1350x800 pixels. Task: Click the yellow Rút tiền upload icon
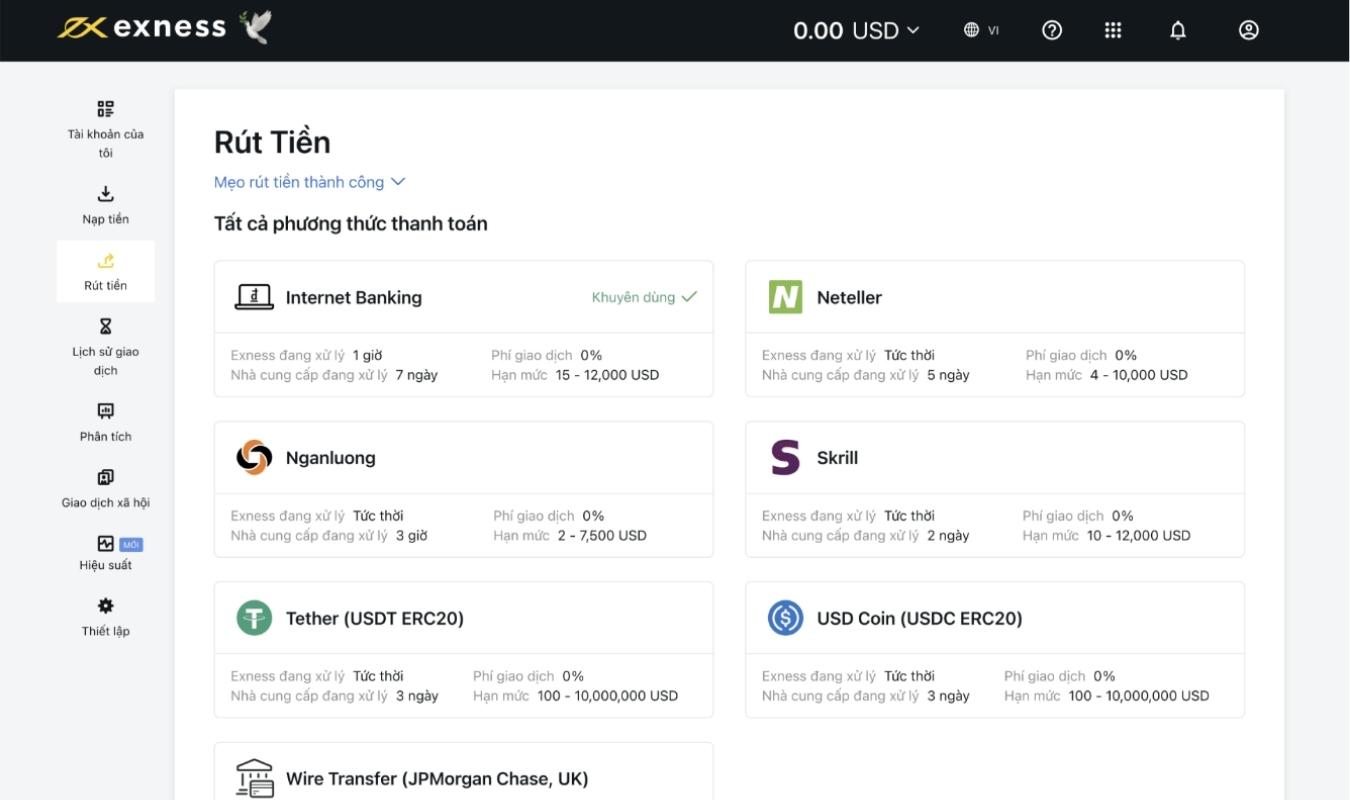click(105, 261)
